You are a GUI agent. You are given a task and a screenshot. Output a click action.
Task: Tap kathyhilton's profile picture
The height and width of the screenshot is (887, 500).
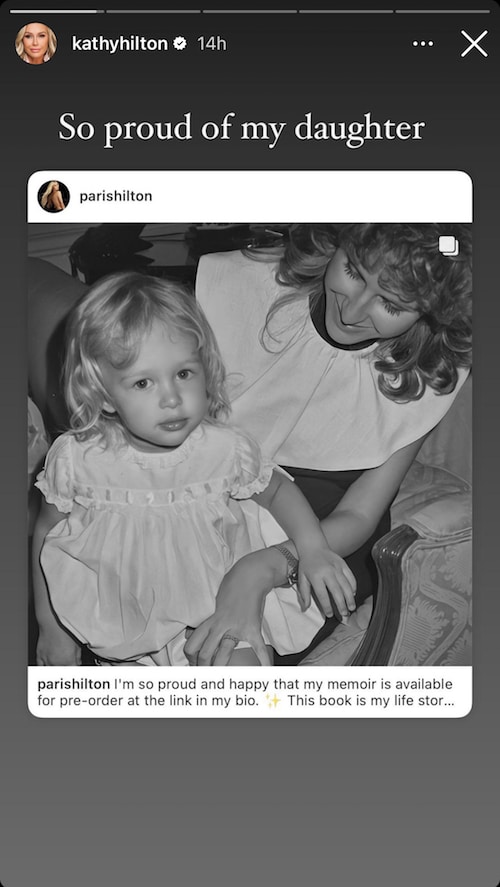tap(36, 44)
